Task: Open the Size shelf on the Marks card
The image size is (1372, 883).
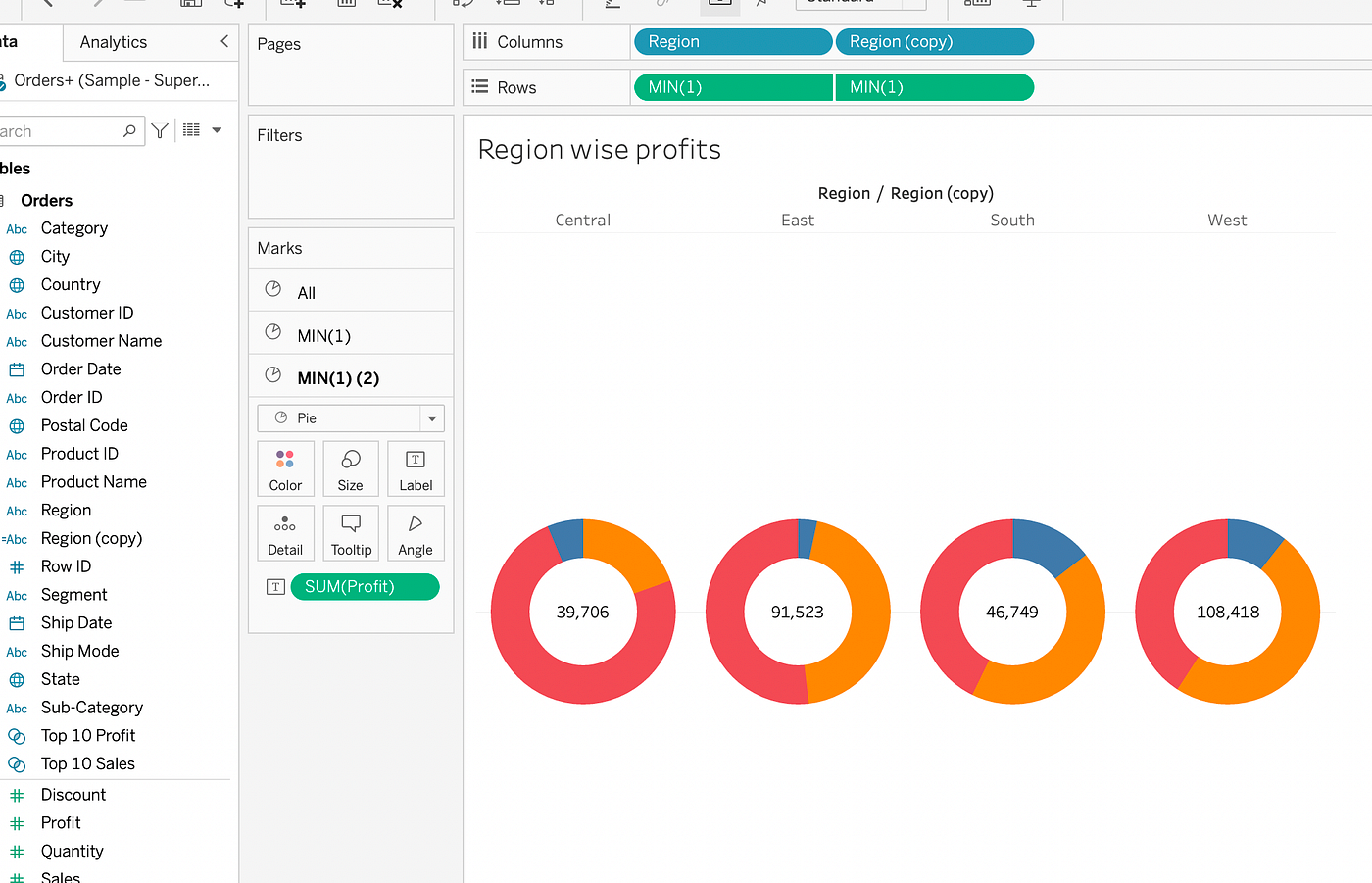Action: click(351, 468)
